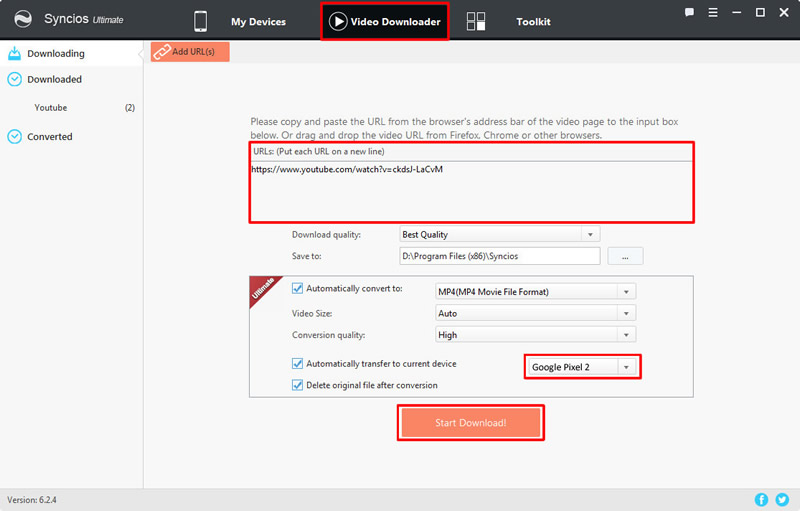Click the browse (...) button for Save to
This screenshot has width=800, height=511.
pyautogui.click(x=625, y=256)
